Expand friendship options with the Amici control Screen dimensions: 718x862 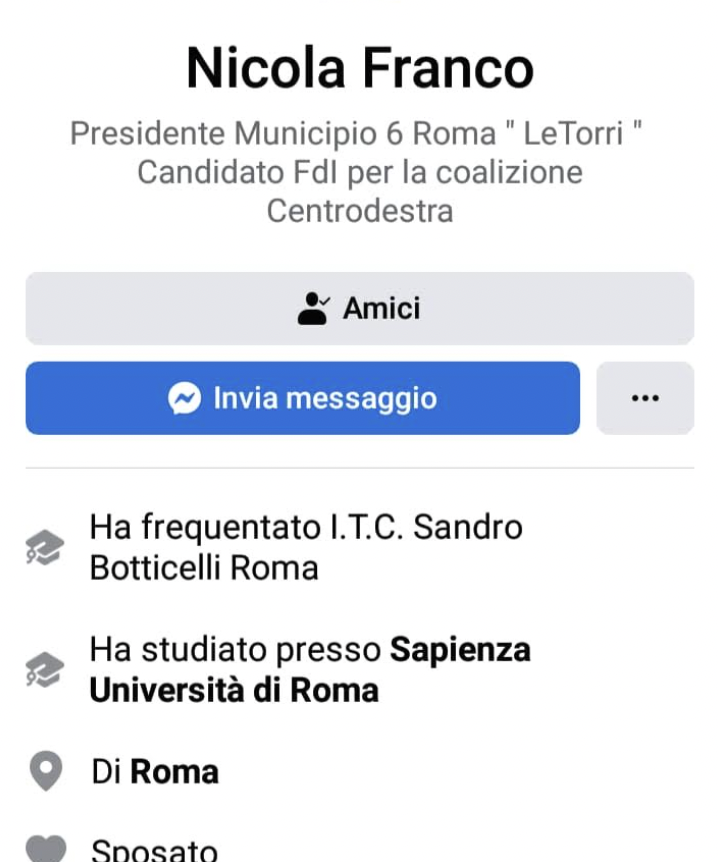(359, 306)
